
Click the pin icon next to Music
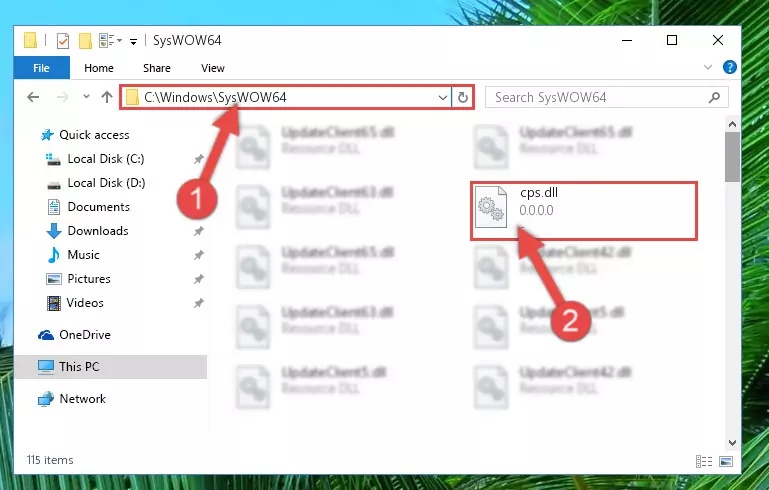tap(198, 255)
